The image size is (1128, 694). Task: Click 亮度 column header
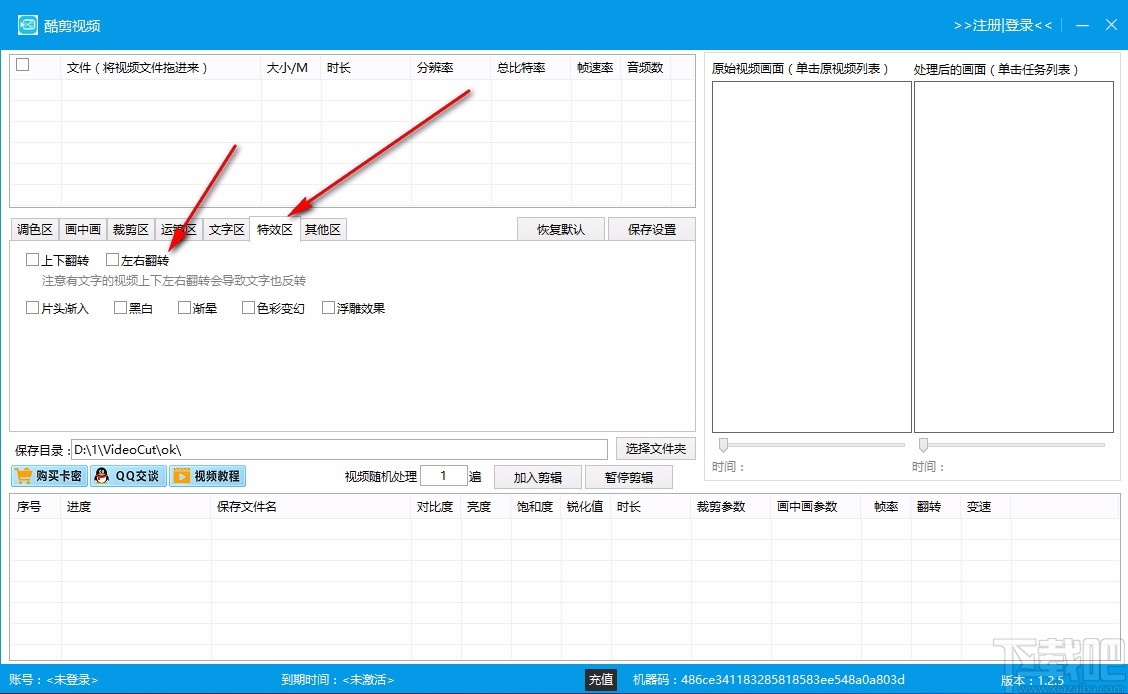[486, 506]
